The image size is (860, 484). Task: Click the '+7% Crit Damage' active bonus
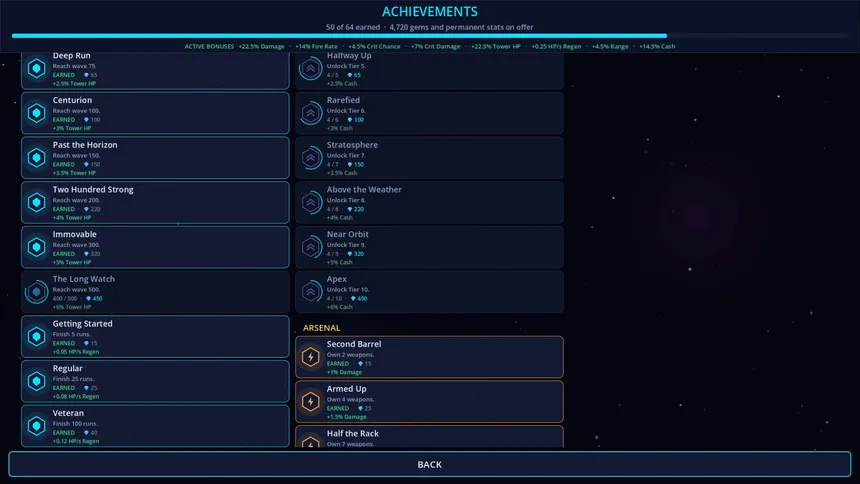pyautogui.click(x=435, y=47)
